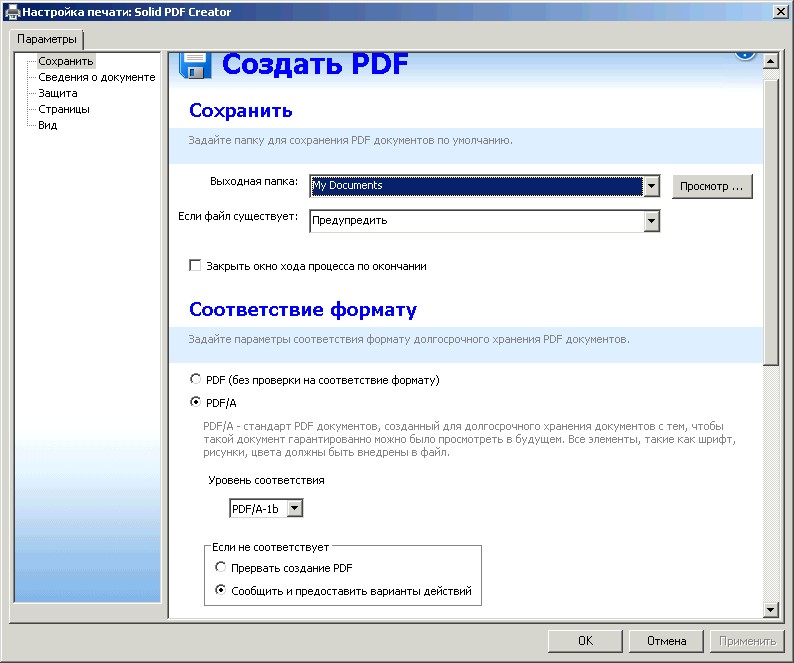Viewport: 794px width, 663px height.
Task: Click the printer icon in the title bar
Action: point(12,12)
